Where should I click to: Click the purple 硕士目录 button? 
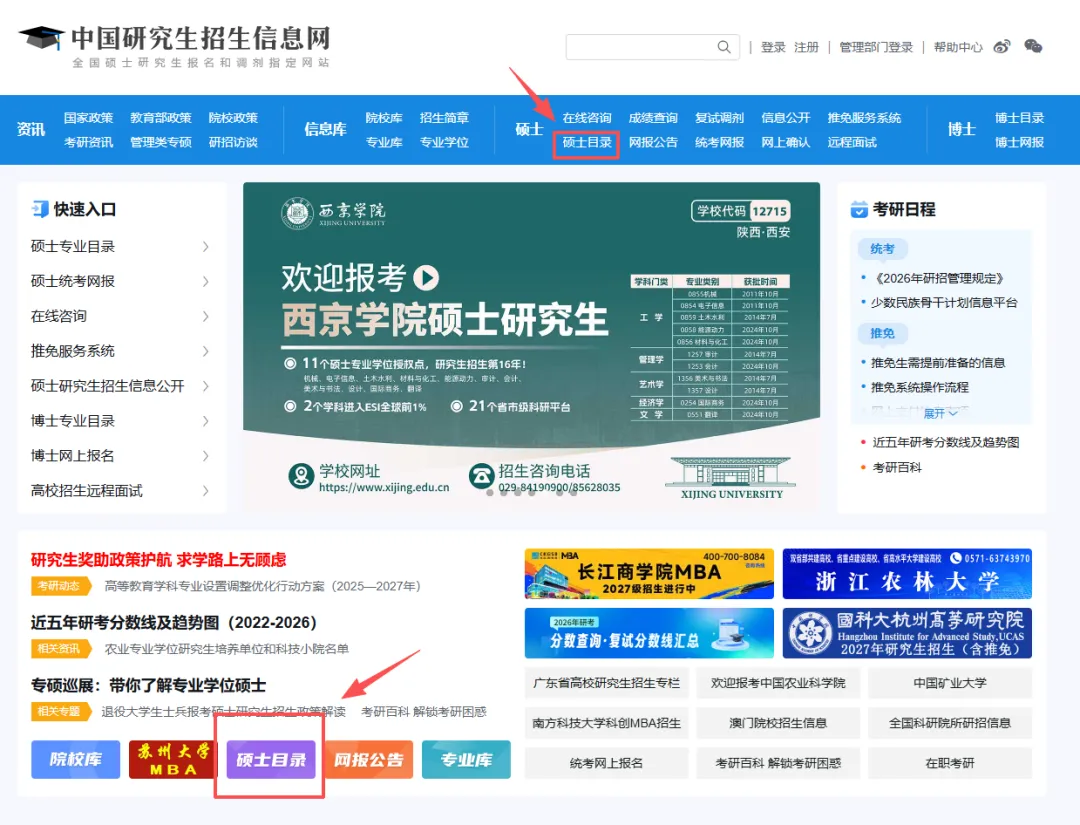pos(271,760)
